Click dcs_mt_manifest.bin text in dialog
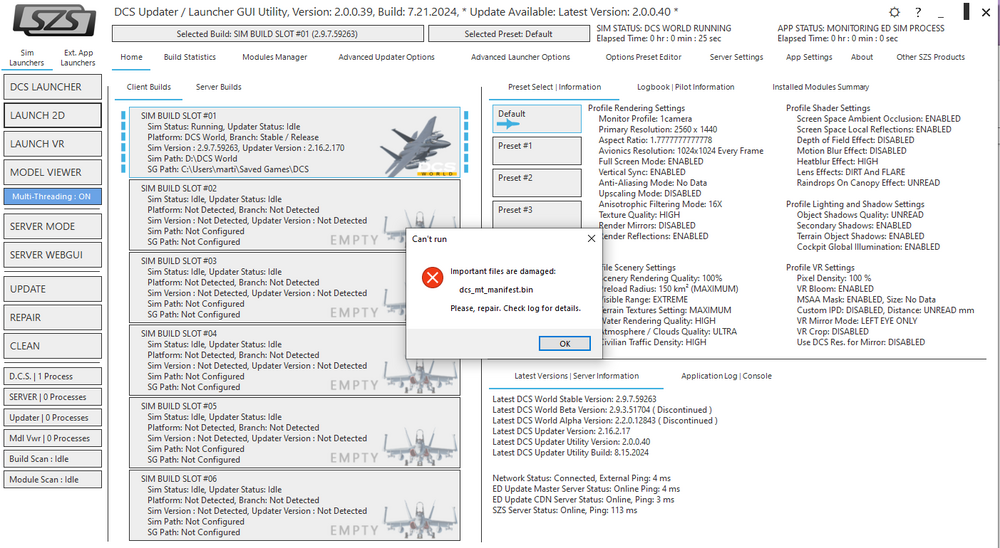This screenshot has width=1000, height=548. 496,290
